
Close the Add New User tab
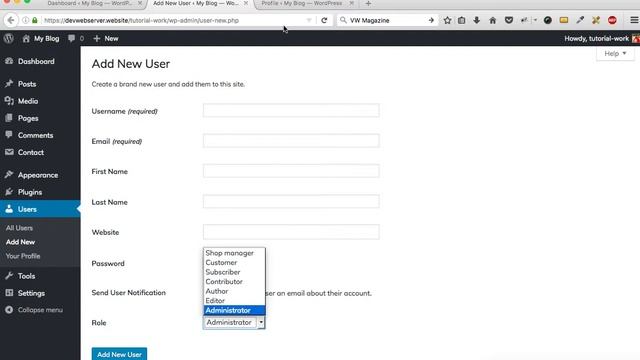click(246, 3)
